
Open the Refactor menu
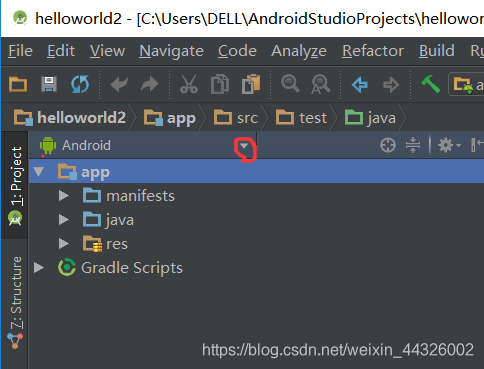(x=373, y=51)
